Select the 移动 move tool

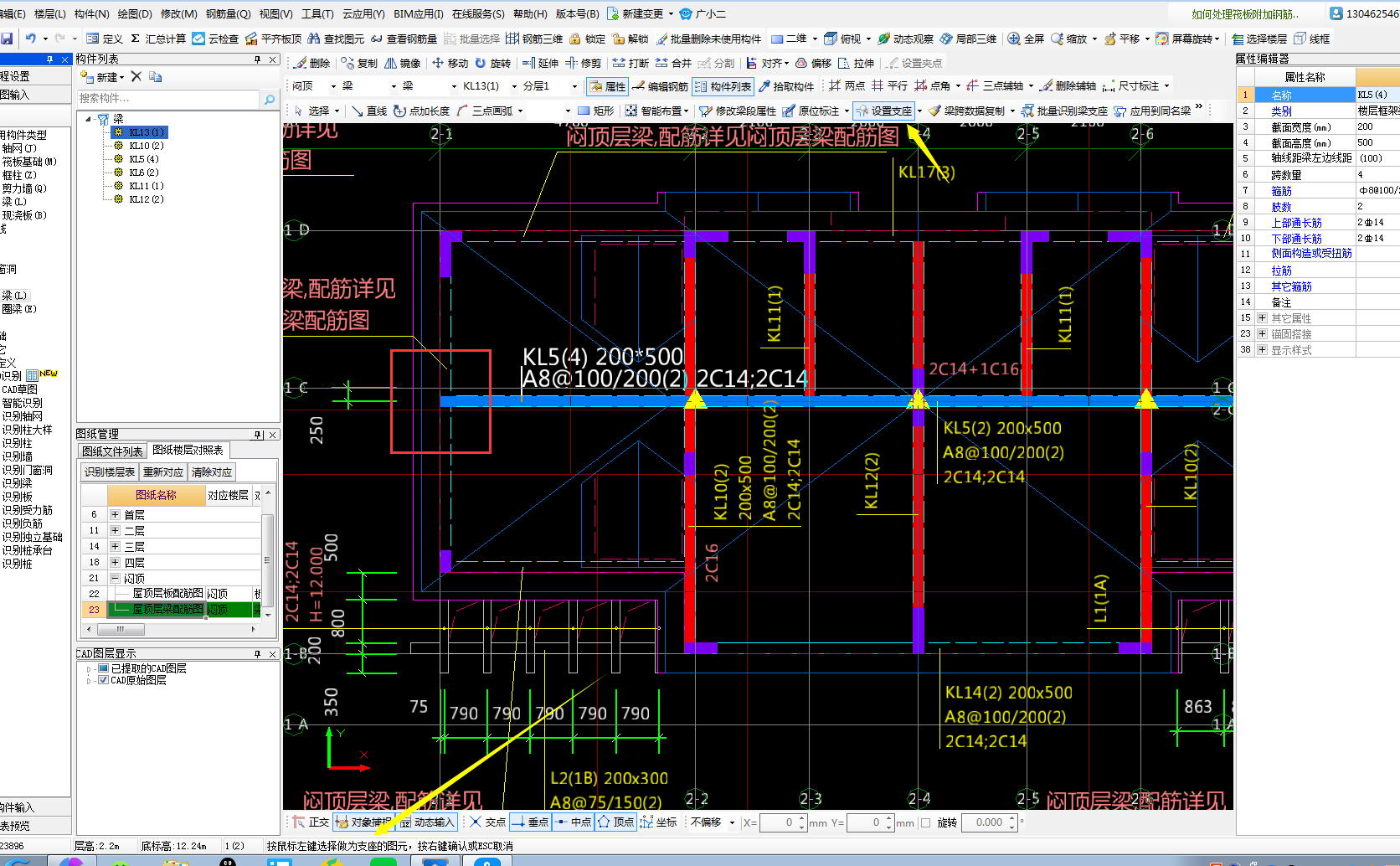point(450,63)
